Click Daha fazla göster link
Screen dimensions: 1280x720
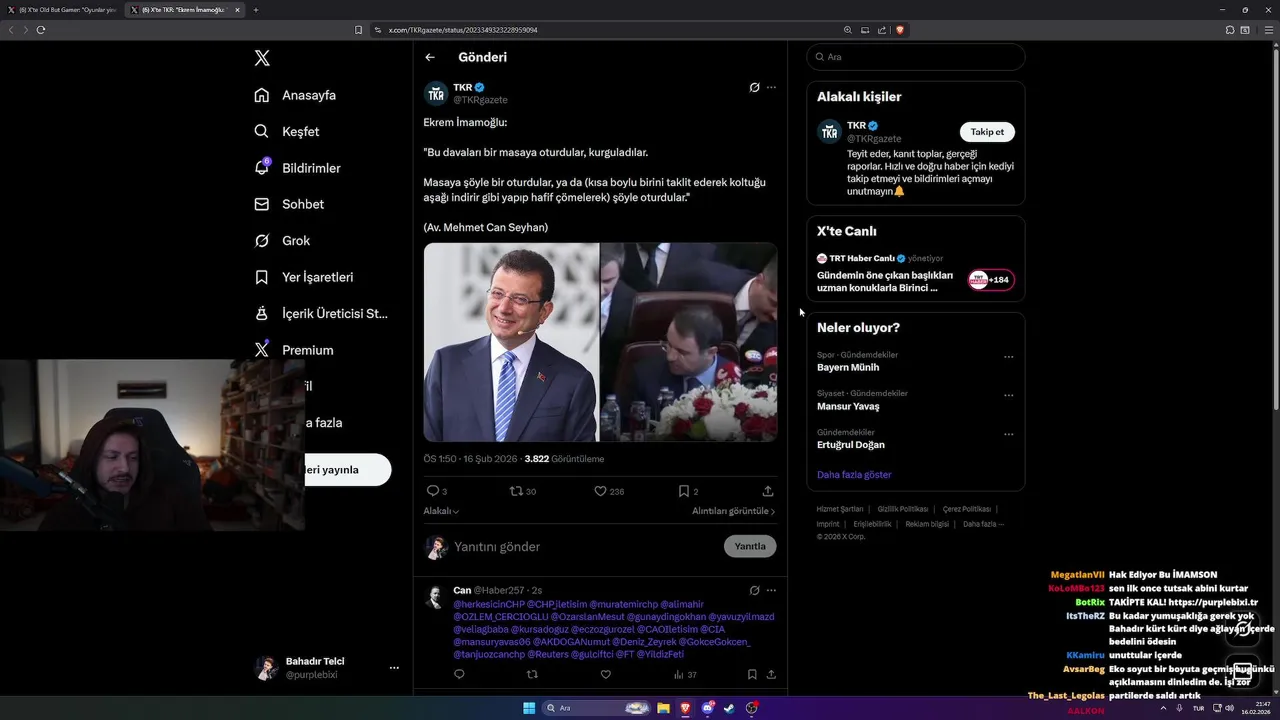coord(854,475)
